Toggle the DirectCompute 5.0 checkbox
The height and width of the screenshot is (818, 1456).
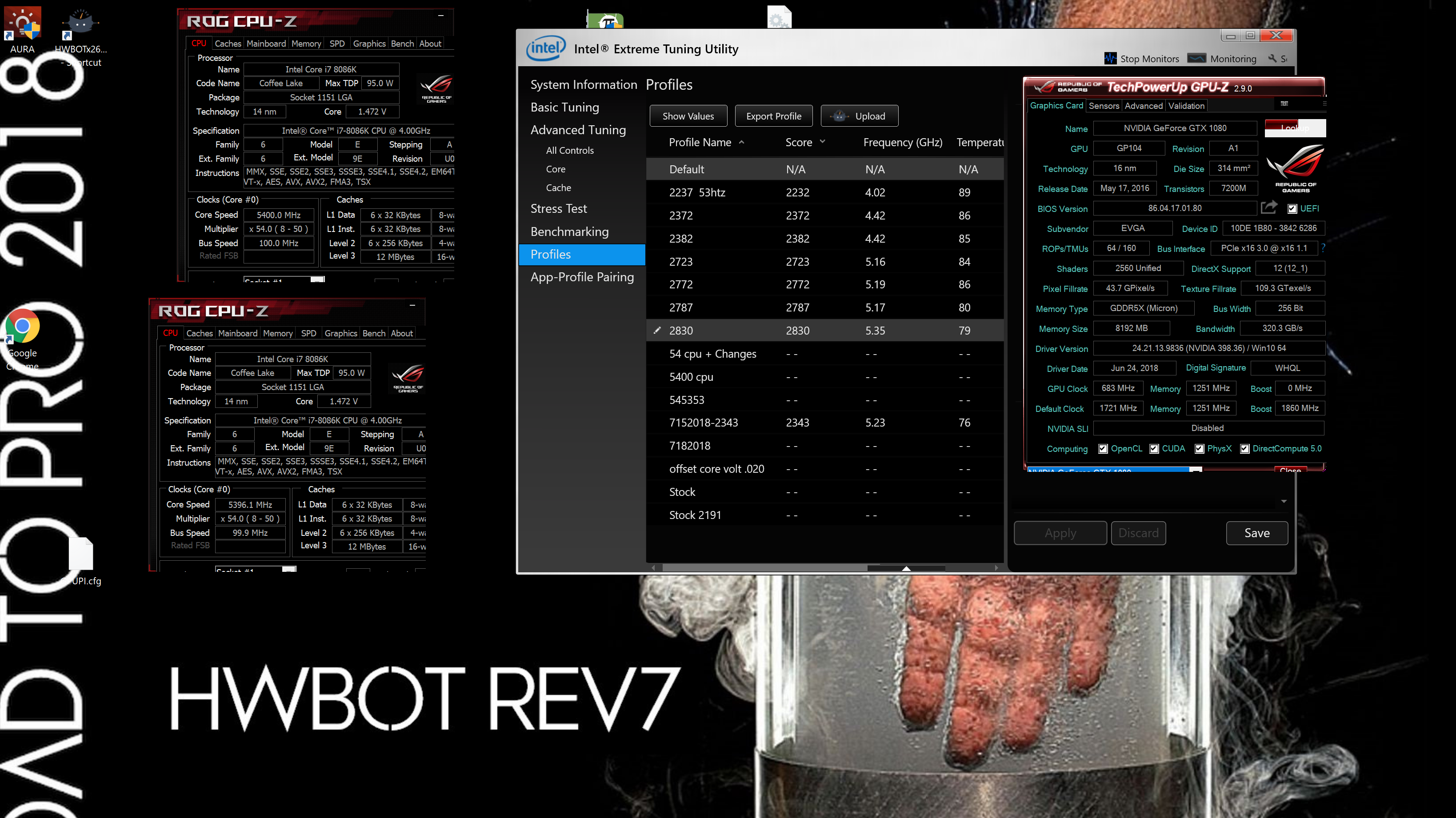click(1244, 448)
